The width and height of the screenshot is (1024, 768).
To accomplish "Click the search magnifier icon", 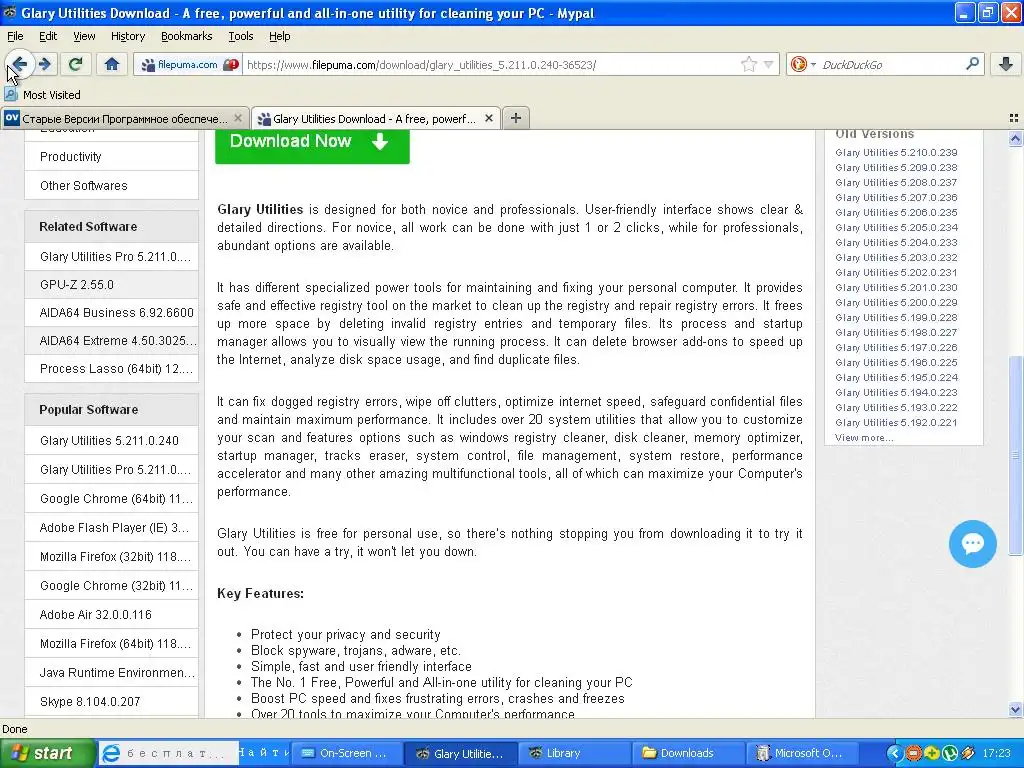I will [972, 64].
